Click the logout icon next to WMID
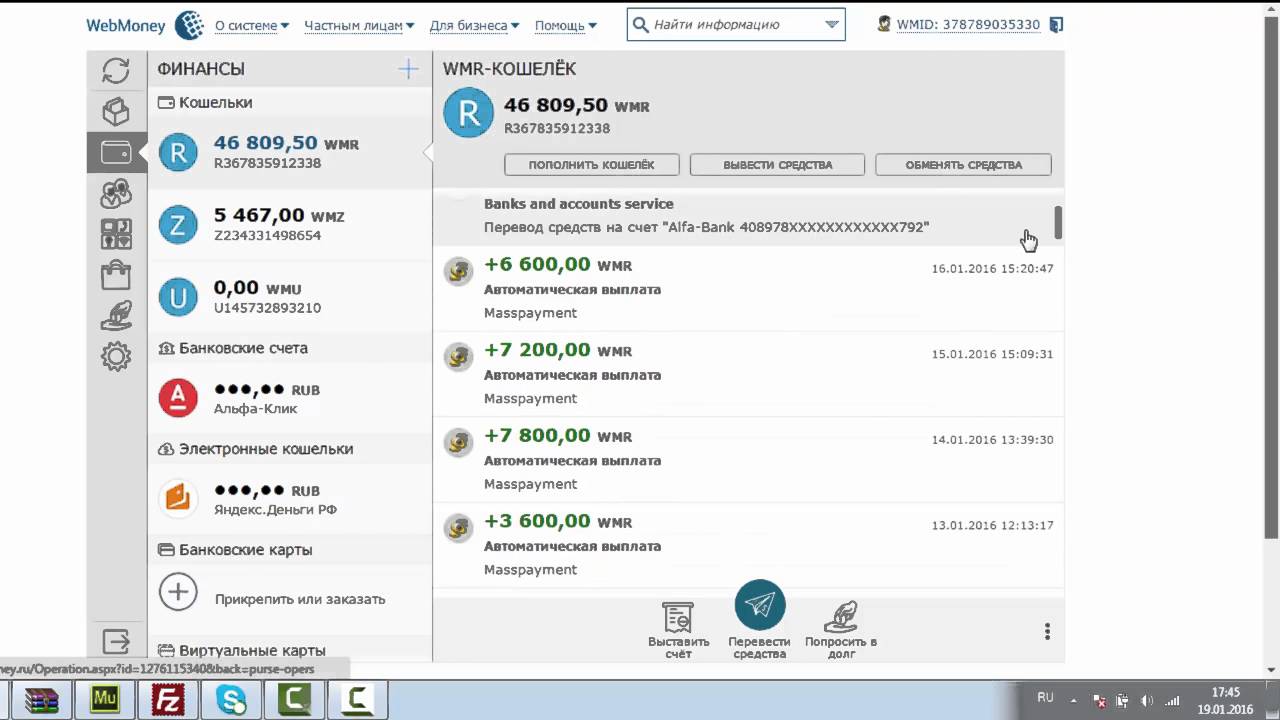Image resolution: width=1280 pixels, height=720 pixels. click(1056, 25)
